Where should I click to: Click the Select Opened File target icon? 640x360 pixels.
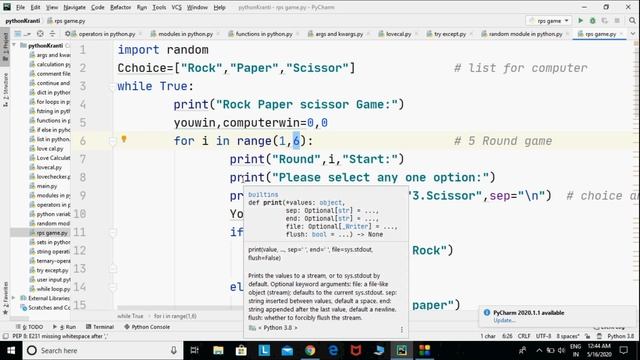(x=40, y=34)
